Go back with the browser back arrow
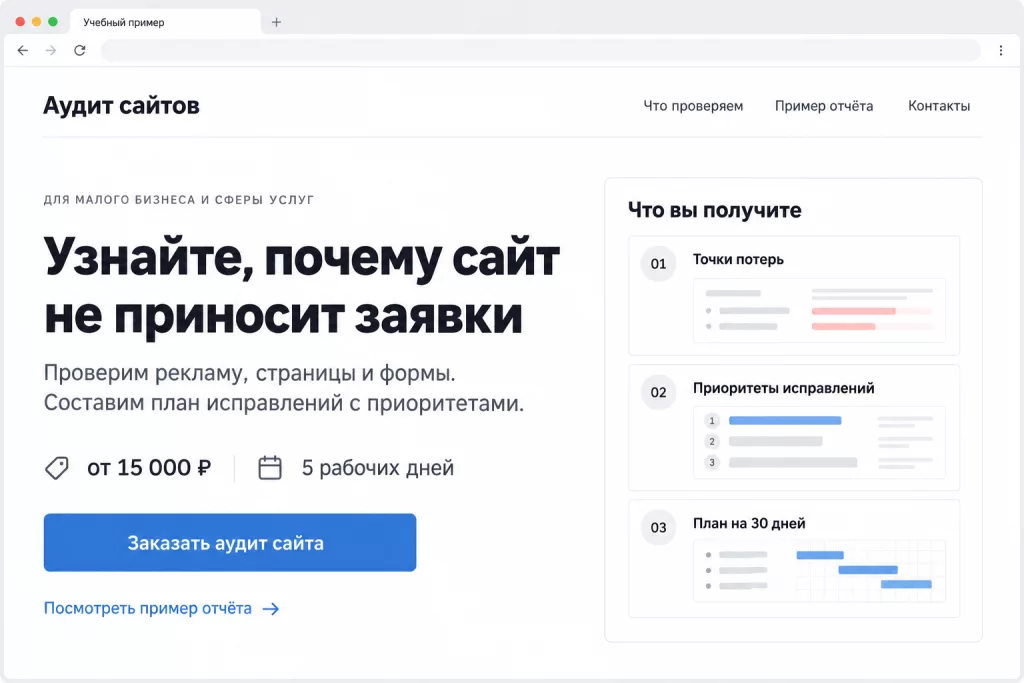 23,50
